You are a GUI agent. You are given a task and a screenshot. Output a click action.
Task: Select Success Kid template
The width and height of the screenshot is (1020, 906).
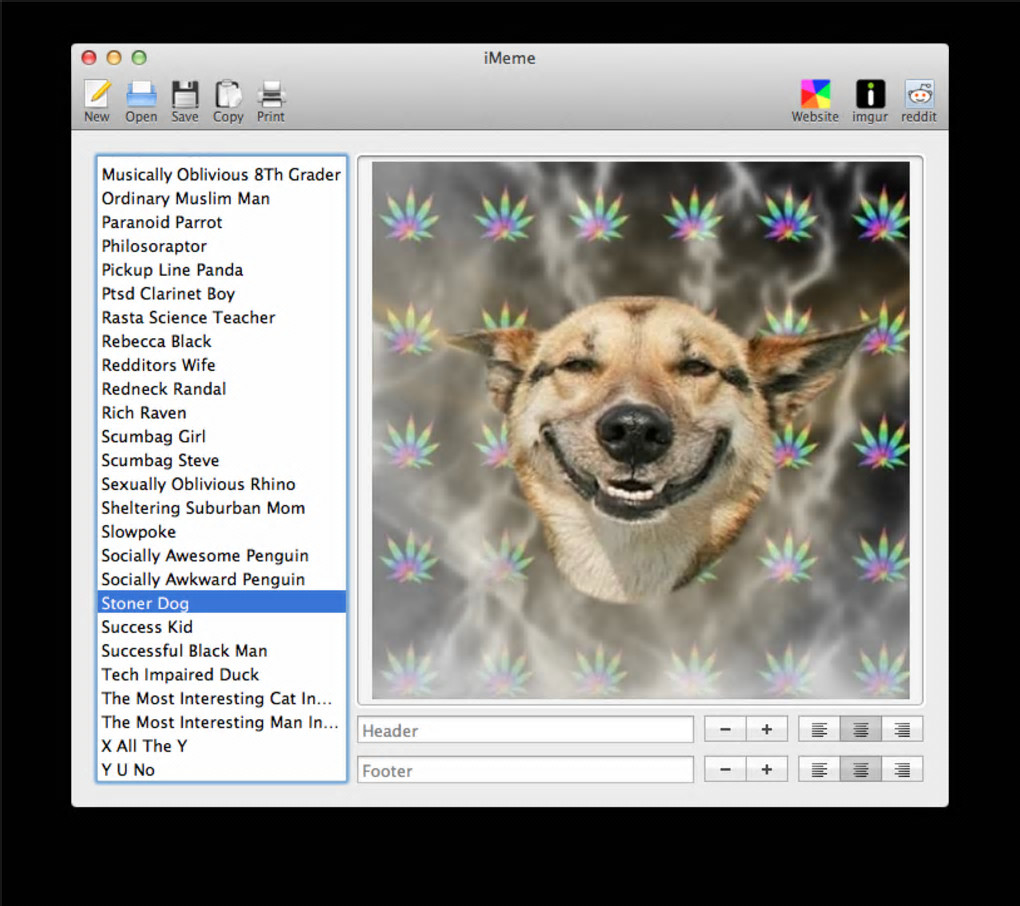click(221, 627)
